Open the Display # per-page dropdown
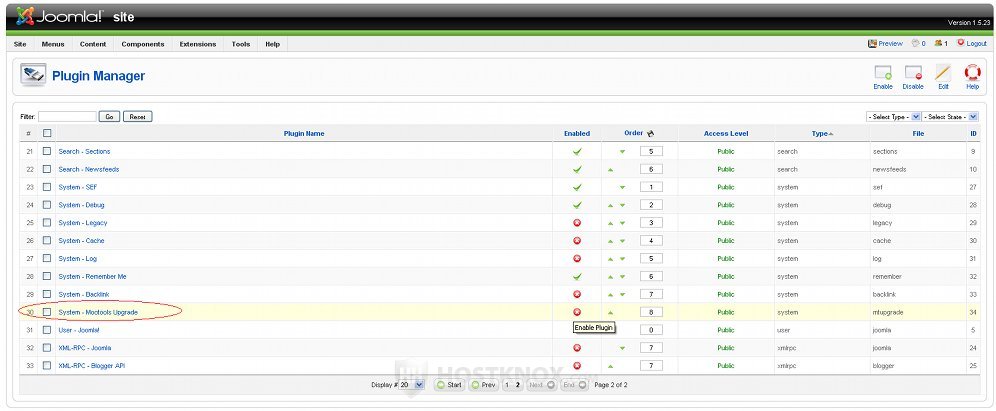 click(x=411, y=384)
